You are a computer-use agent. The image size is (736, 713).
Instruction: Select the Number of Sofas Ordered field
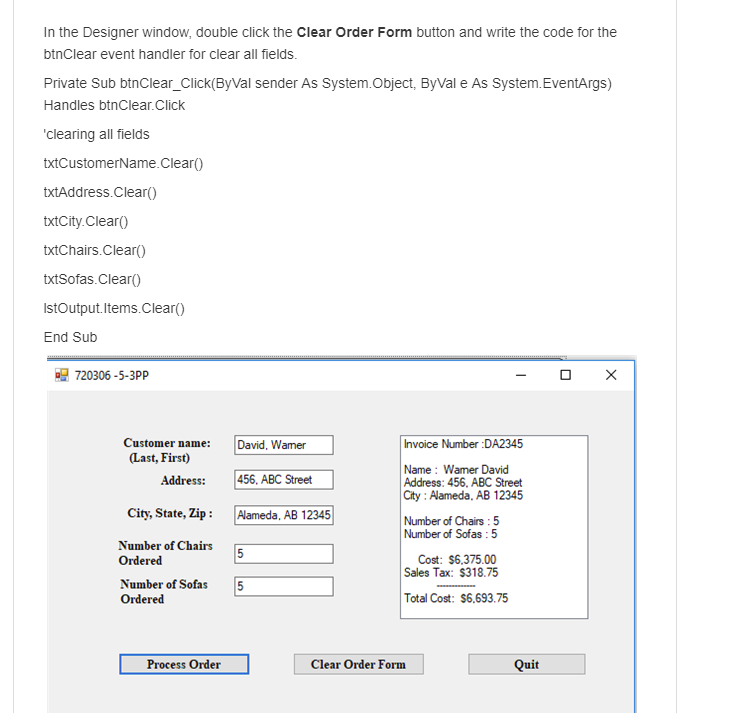point(284,586)
